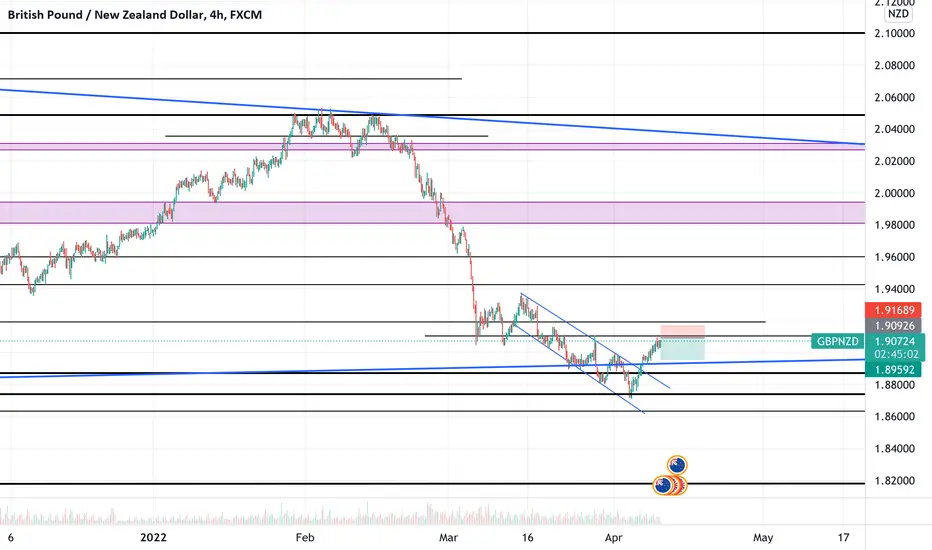Click the frontmost lower New Zealand flag event icon
The height and width of the screenshot is (550, 932).
pos(663,485)
